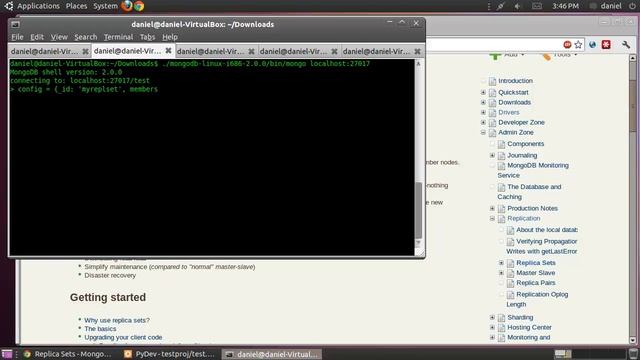Click the page icon beside Replica Pairs
The height and width of the screenshot is (360, 640).
pos(510,283)
